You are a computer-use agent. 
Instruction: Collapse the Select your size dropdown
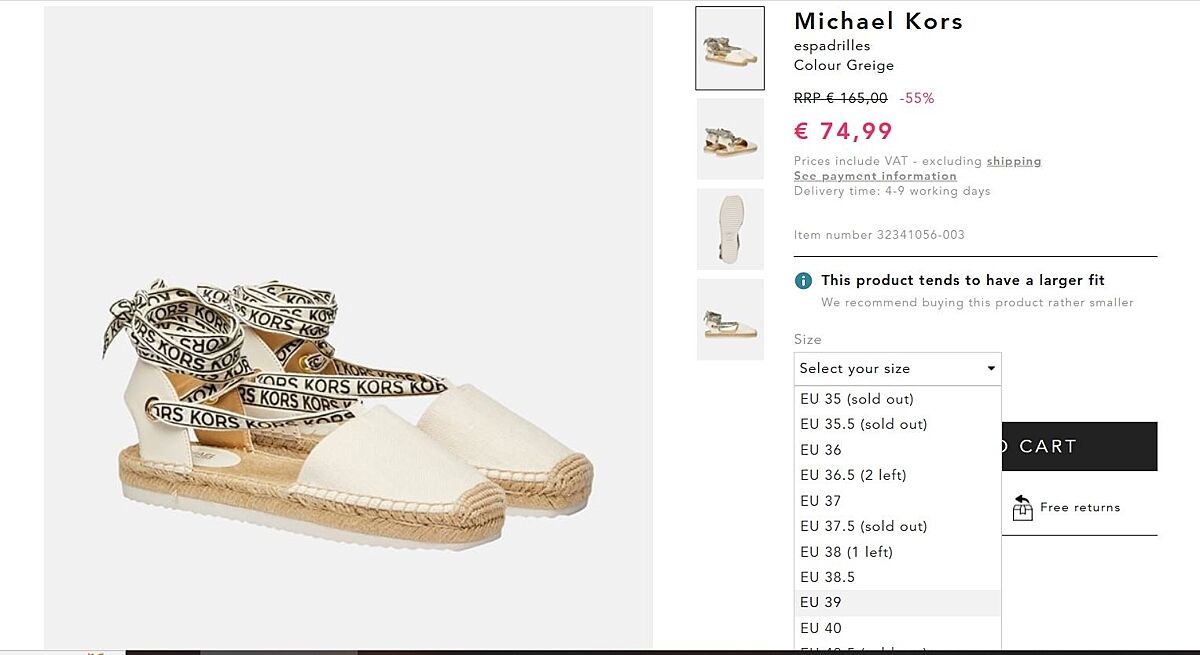(897, 369)
